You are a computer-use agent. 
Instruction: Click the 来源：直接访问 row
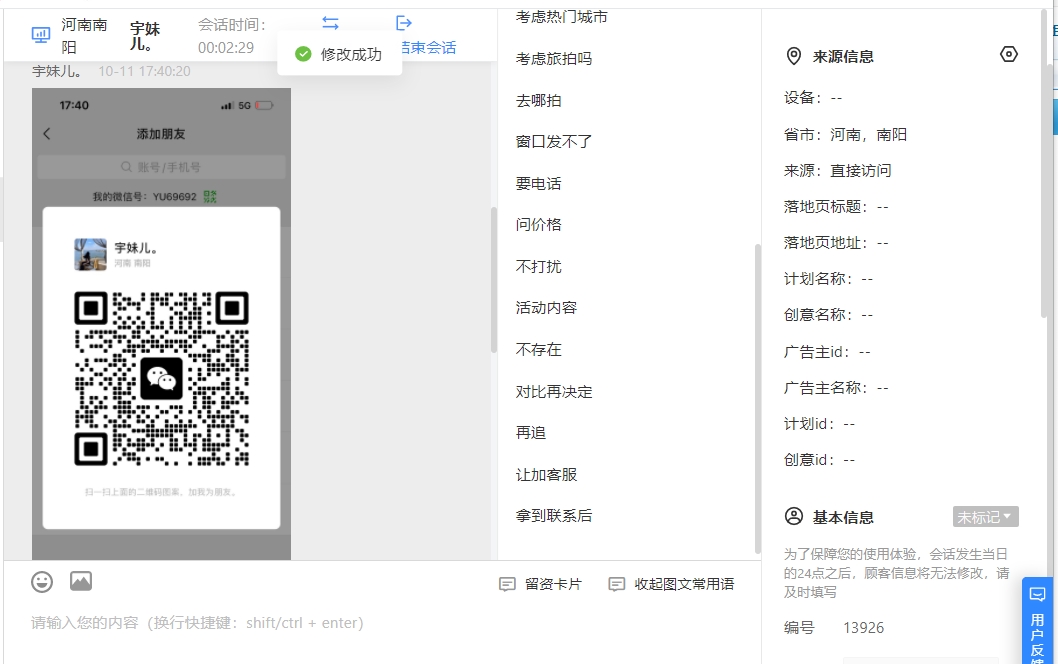837,171
